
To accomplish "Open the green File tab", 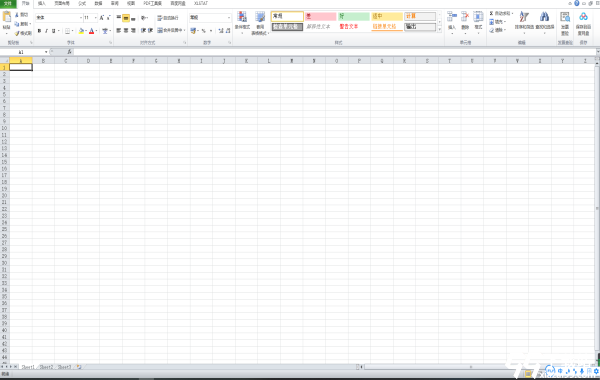I will [x=8, y=3].
